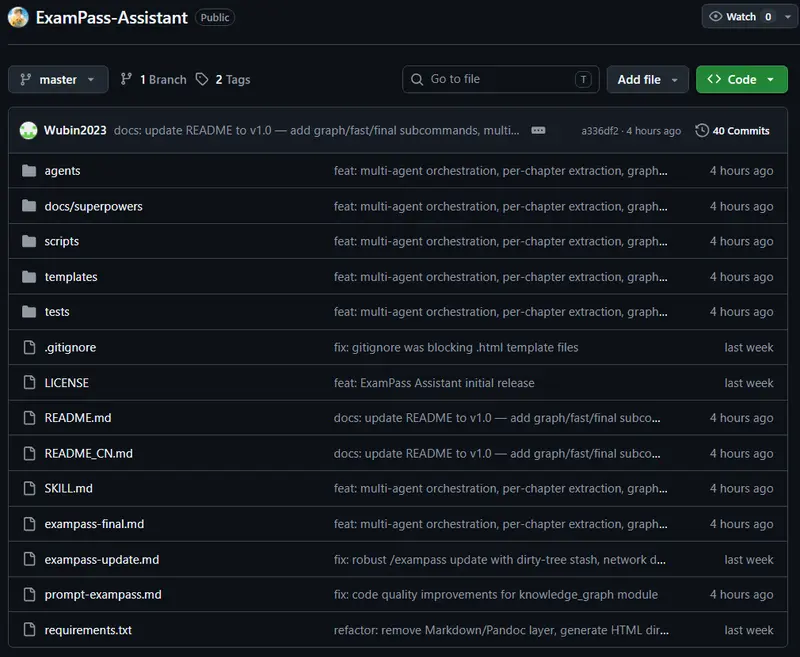
Task: Open the ExamPass-Assistant repository title
Action: [112, 18]
